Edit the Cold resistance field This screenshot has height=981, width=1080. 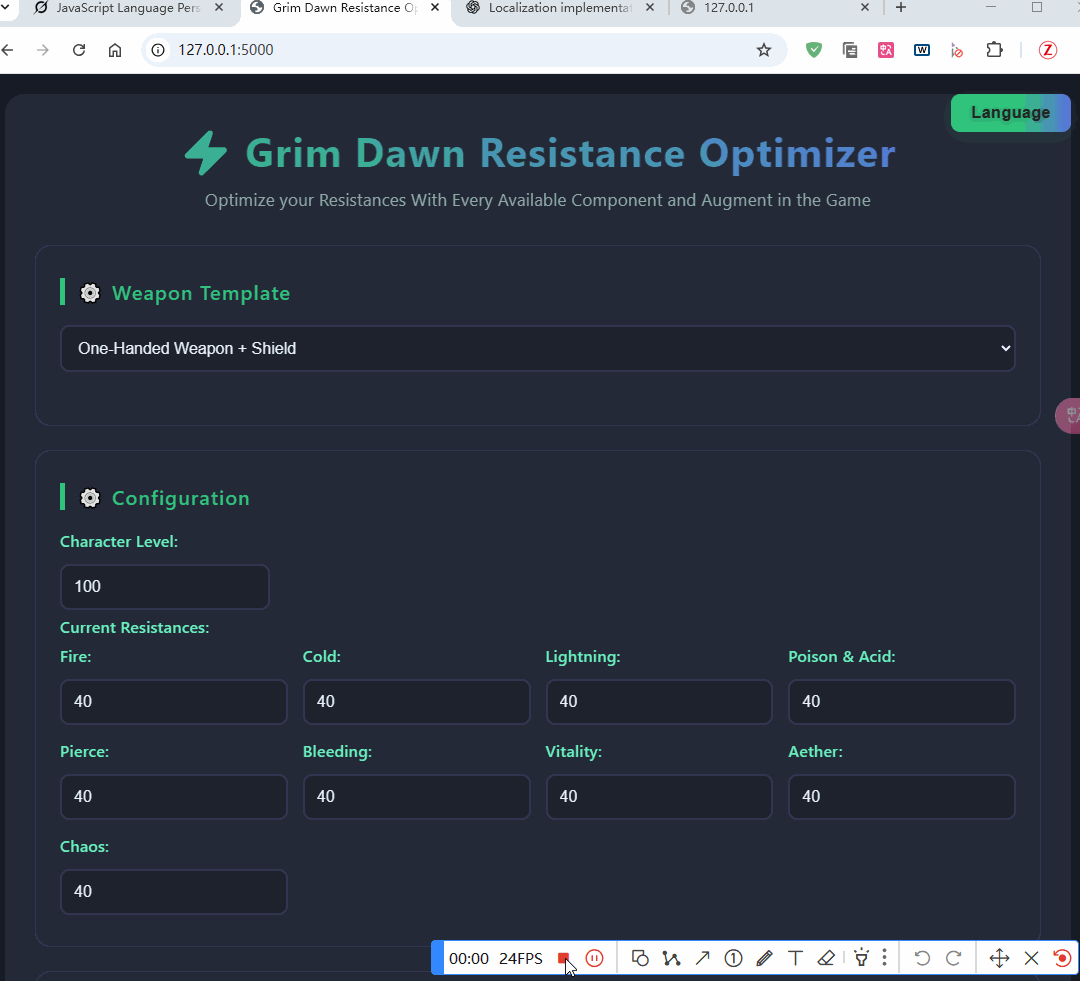pyautogui.click(x=417, y=702)
